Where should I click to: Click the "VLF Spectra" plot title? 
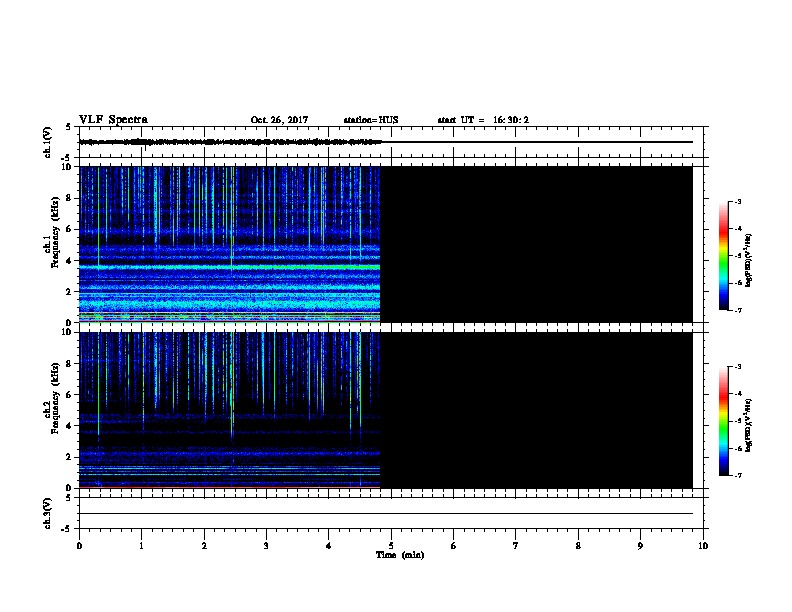113,120
